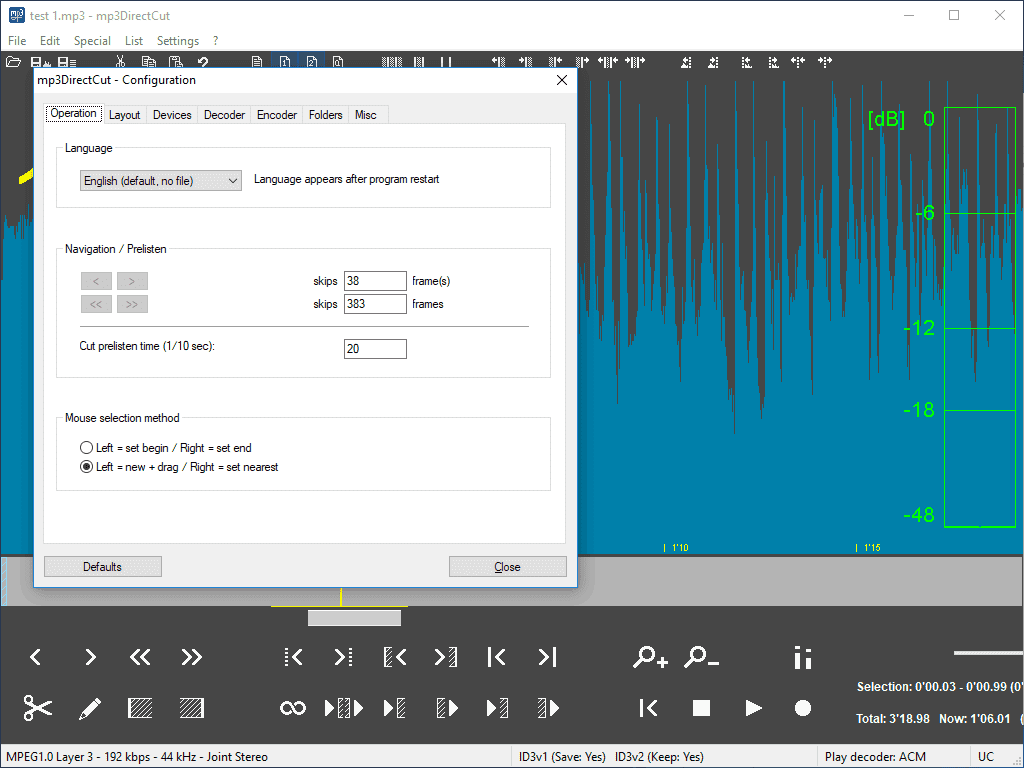
Task: Switch to the Devices tab
Action: coord(172,115)
